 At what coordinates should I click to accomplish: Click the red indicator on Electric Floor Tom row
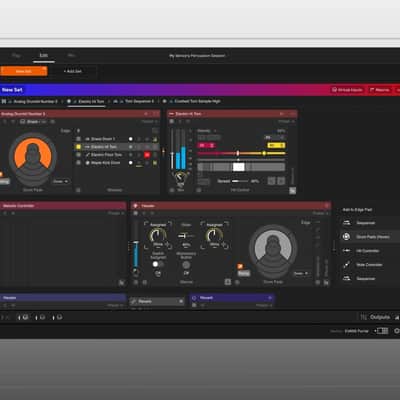(147, 155)
